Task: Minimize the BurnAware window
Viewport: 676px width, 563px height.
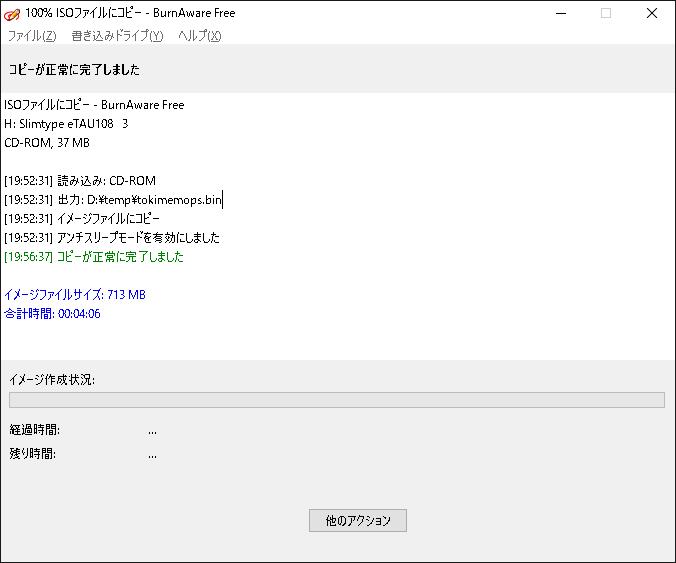Action: [561, 13]
